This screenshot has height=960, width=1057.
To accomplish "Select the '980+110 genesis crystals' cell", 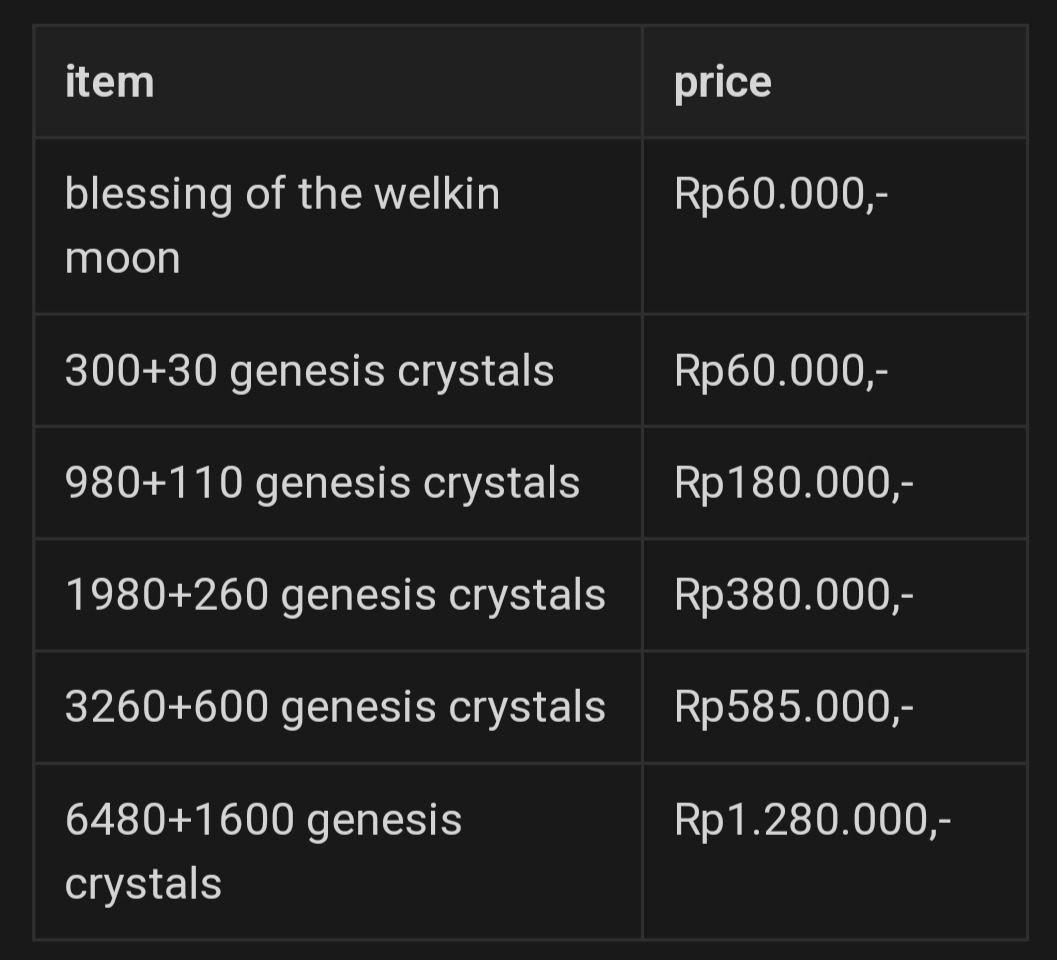I will pos(322,483).
